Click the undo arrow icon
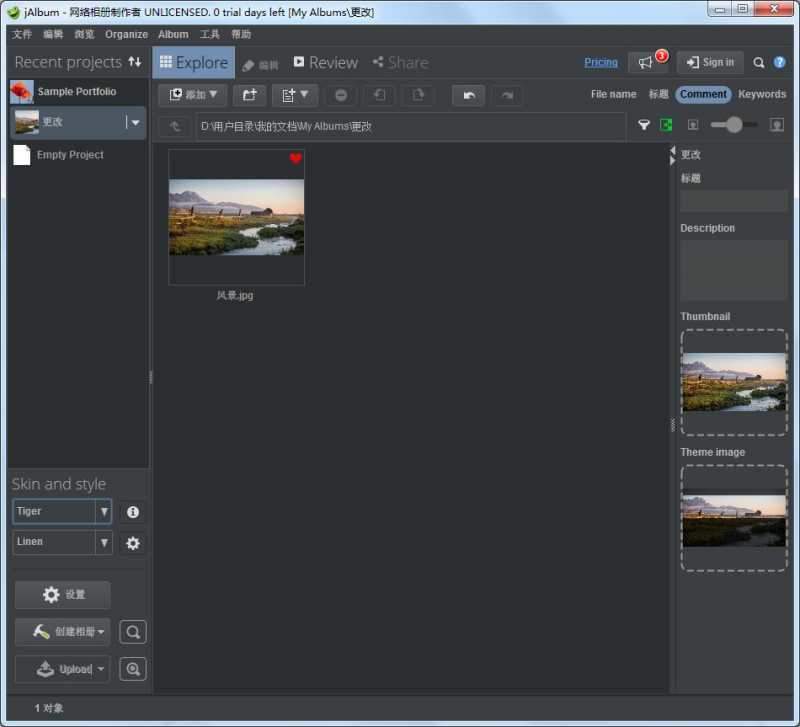 click(x=468, y=95)
